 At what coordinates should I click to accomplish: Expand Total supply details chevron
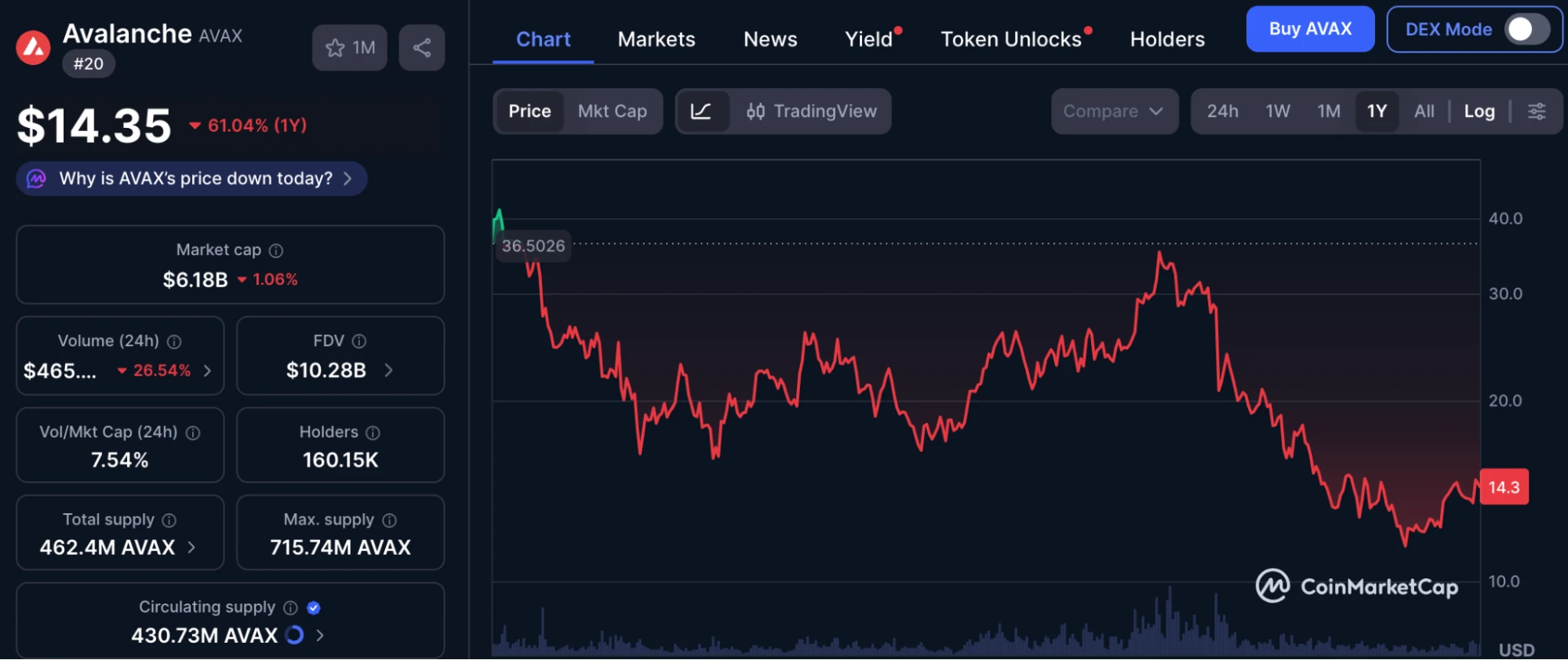coord(191,547)
